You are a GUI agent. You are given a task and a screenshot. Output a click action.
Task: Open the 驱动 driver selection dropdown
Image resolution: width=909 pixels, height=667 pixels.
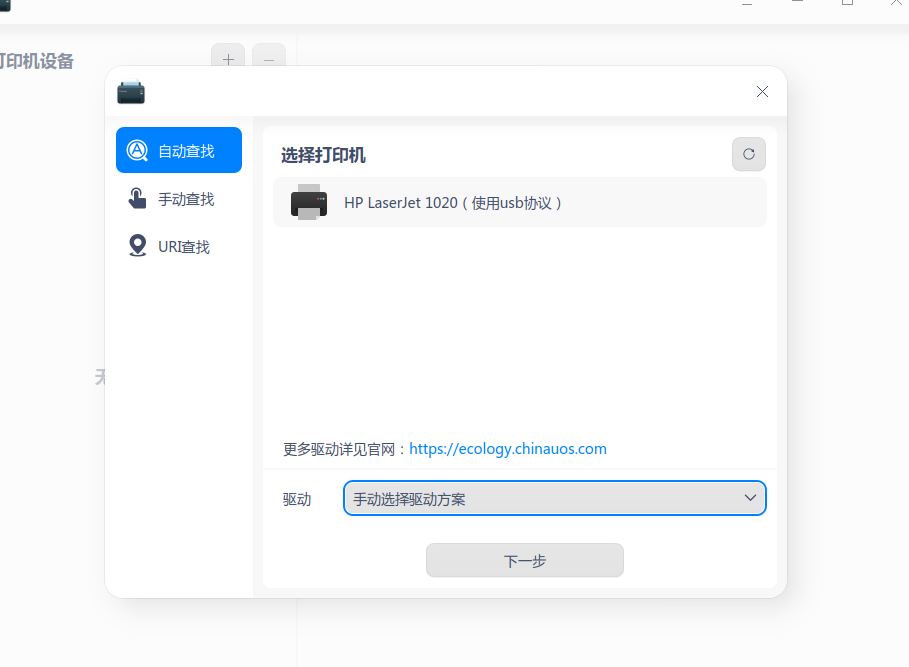click(554, 498)
